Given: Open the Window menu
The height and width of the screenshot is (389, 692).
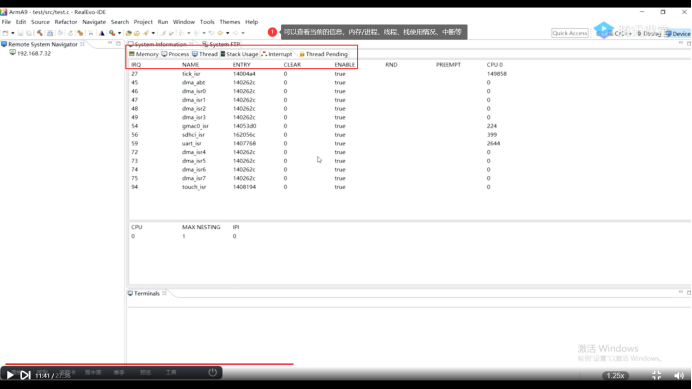Looking at the screenshot, I should point(184,22).
